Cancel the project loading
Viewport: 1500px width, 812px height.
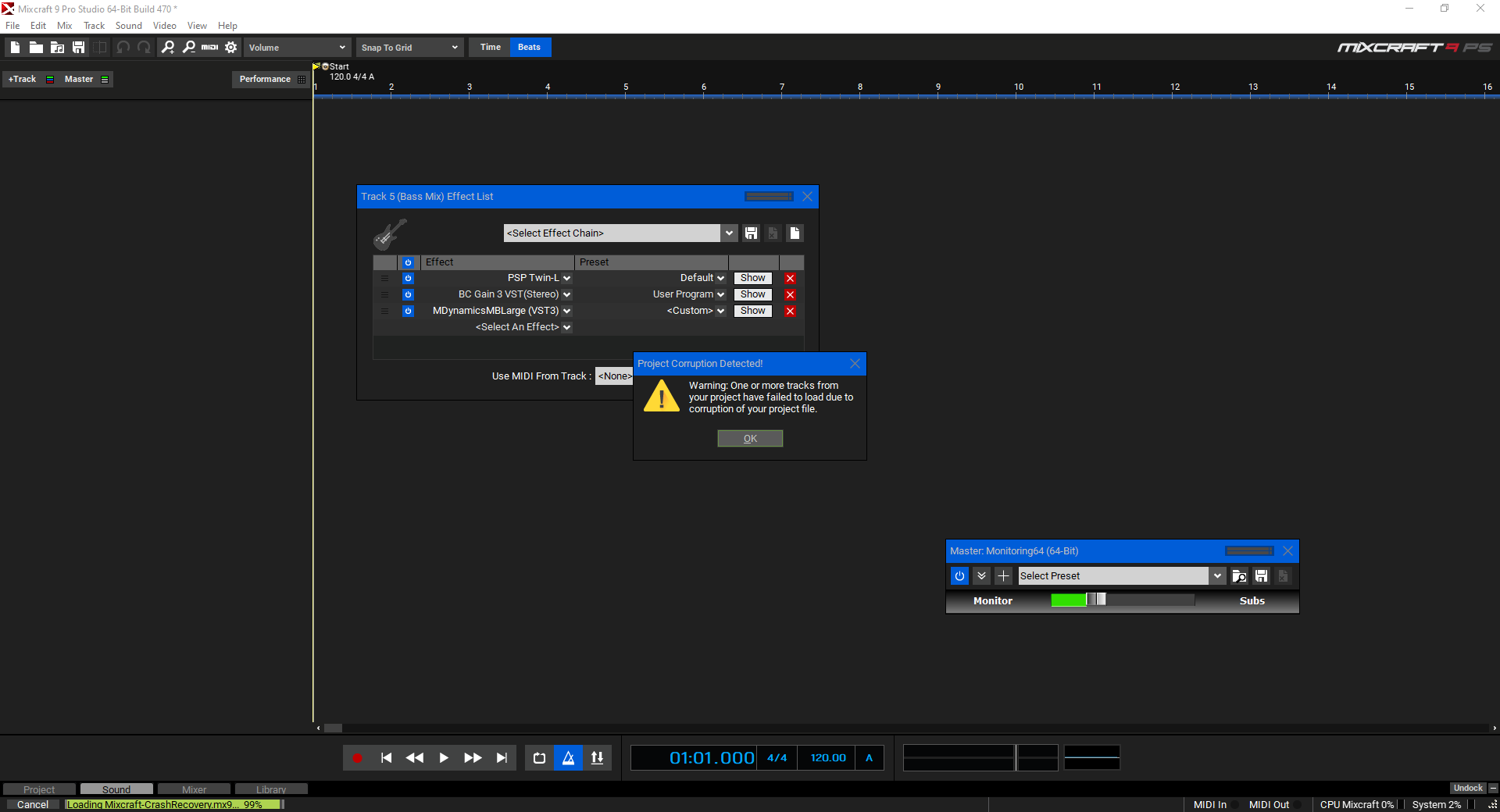(x=33, y=805)
